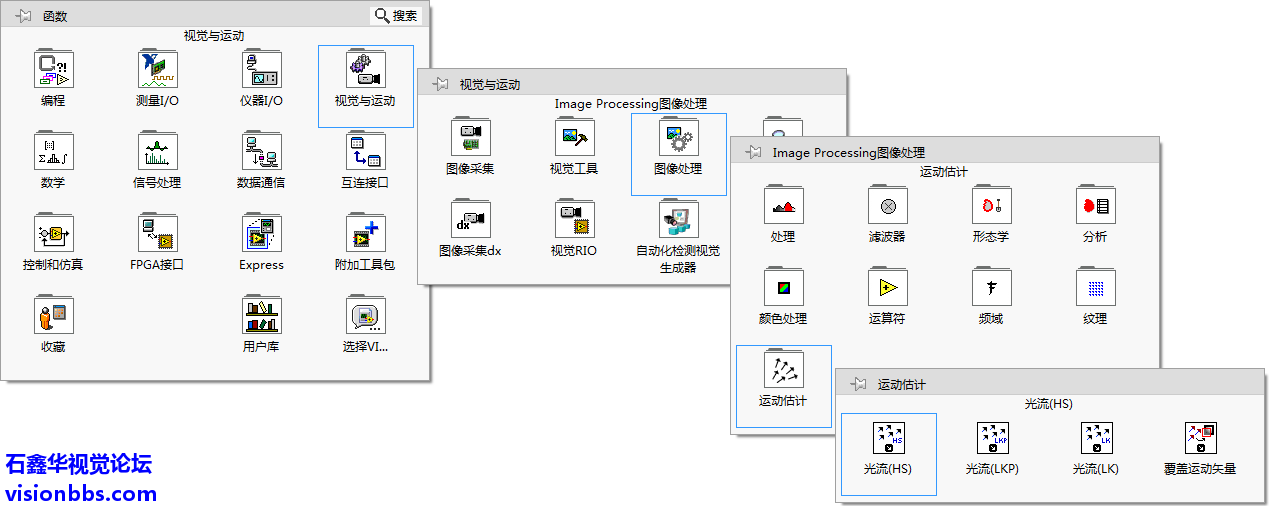
Task: Open the 形态学 morphology subpalette
Action: [x=991, y=207]
